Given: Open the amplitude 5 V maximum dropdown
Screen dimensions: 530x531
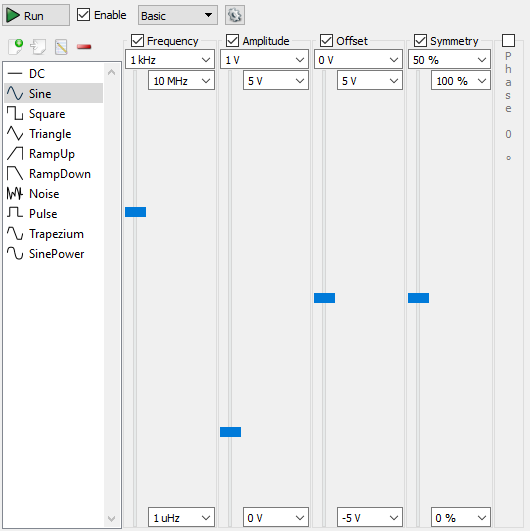Looking at the screenshot, I should click(x=276, y=81).
